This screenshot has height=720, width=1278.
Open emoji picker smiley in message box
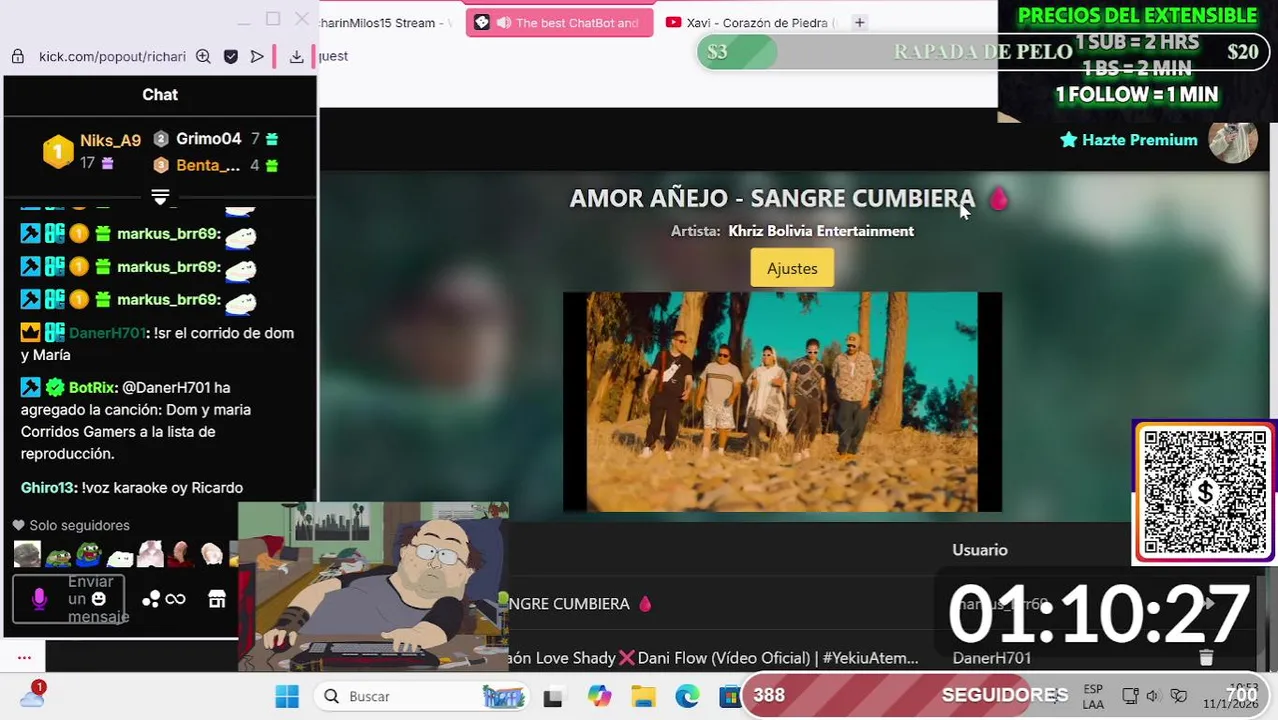(x=98, y=599)
